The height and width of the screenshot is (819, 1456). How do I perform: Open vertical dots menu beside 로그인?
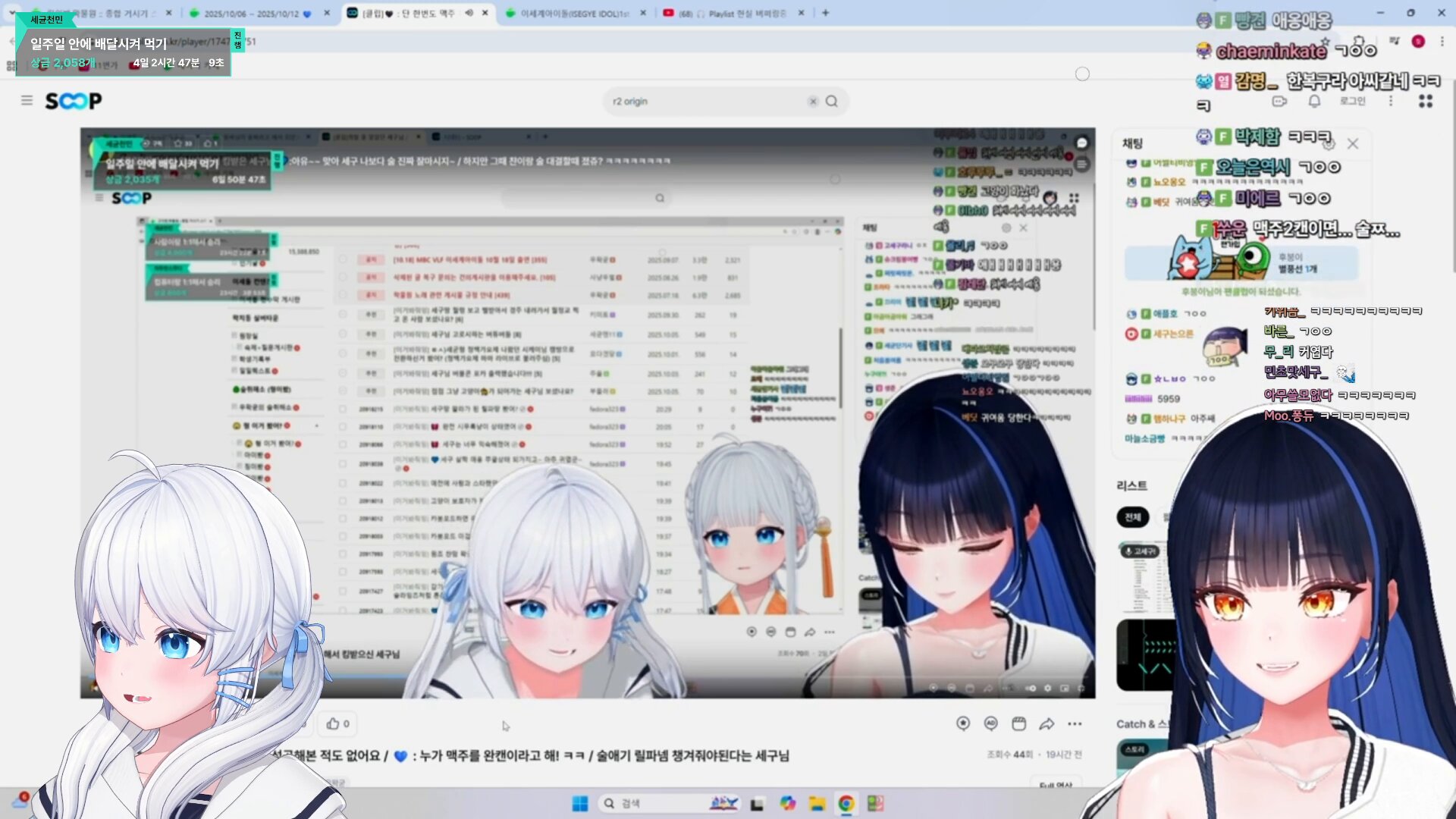(x=1391, y=101)
